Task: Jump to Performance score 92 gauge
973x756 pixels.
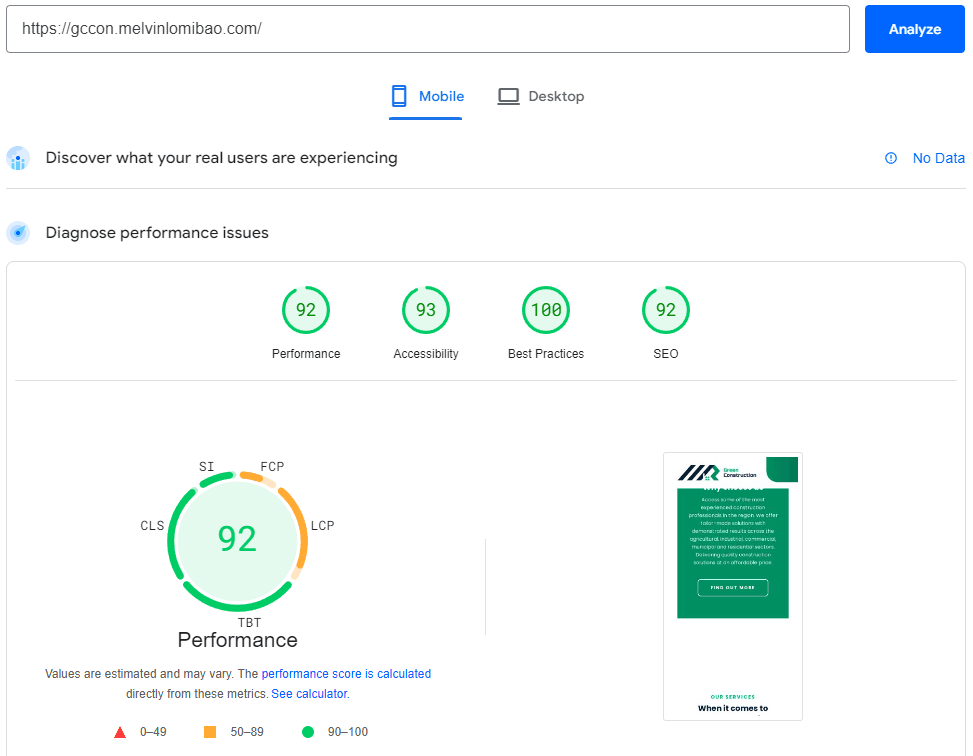Action: (x=306, y=310)
